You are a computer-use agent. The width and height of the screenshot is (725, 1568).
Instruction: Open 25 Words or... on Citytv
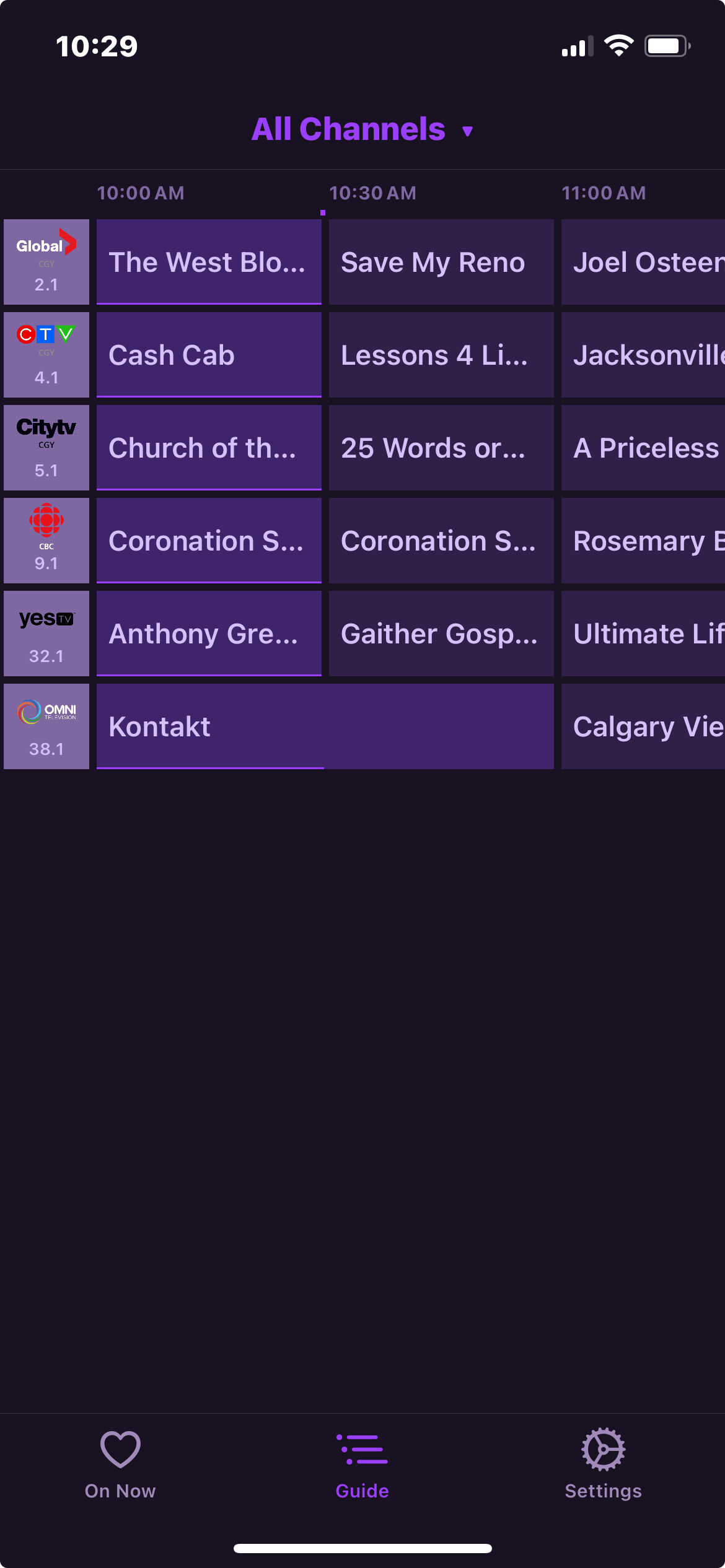[441, 448]
